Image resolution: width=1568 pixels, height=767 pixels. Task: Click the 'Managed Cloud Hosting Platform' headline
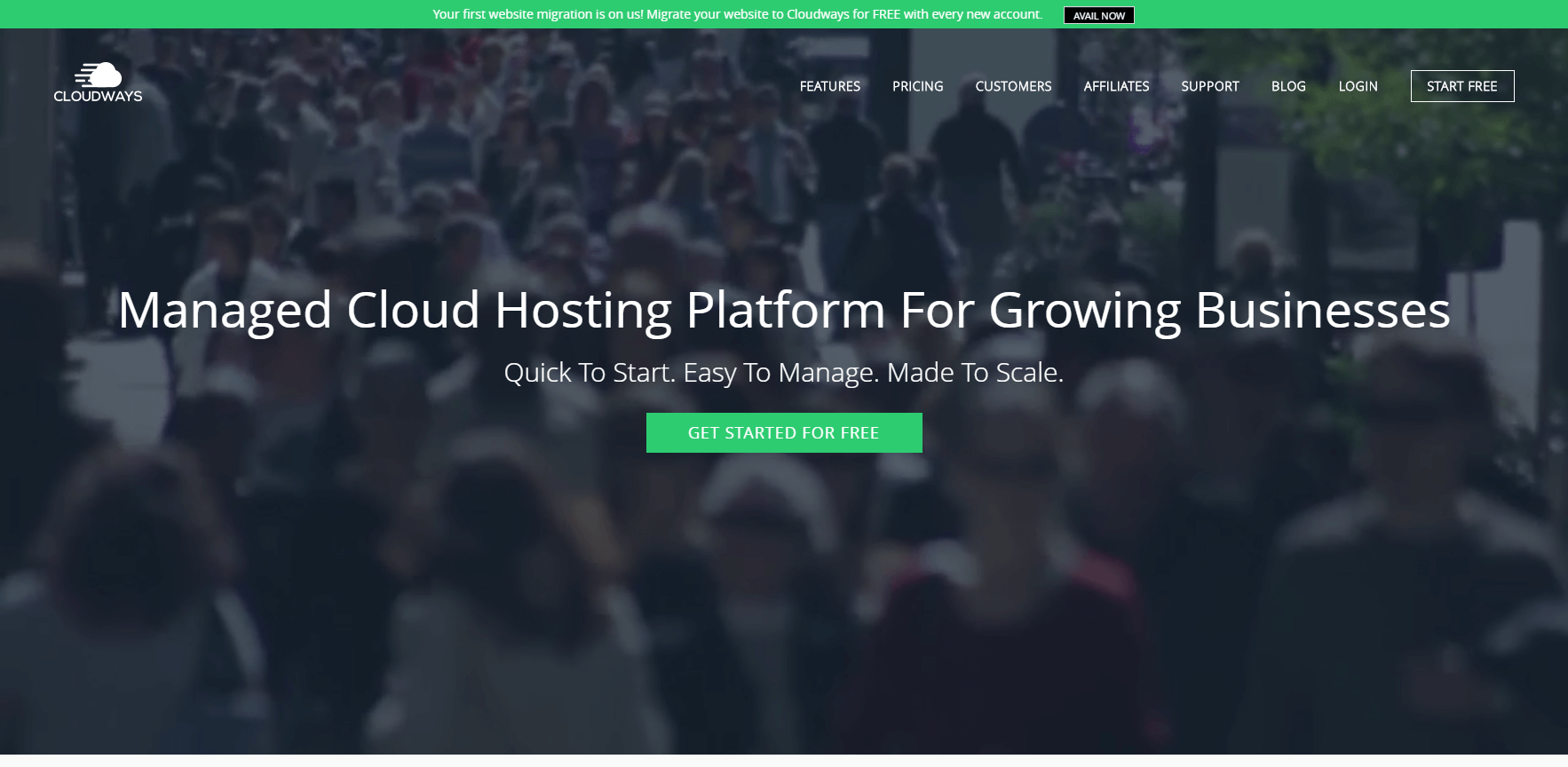click(784, 311)
